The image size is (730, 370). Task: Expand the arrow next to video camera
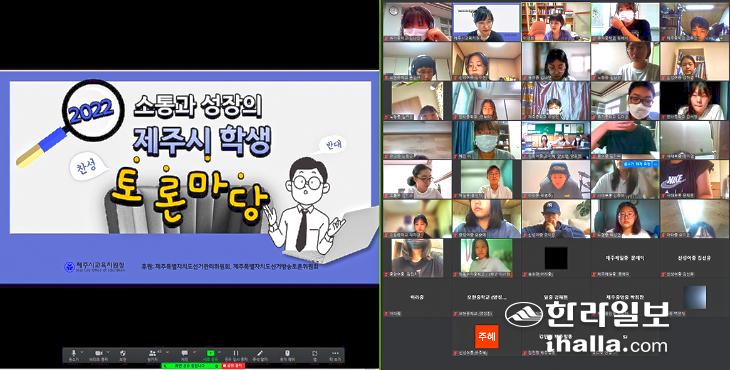108,352
